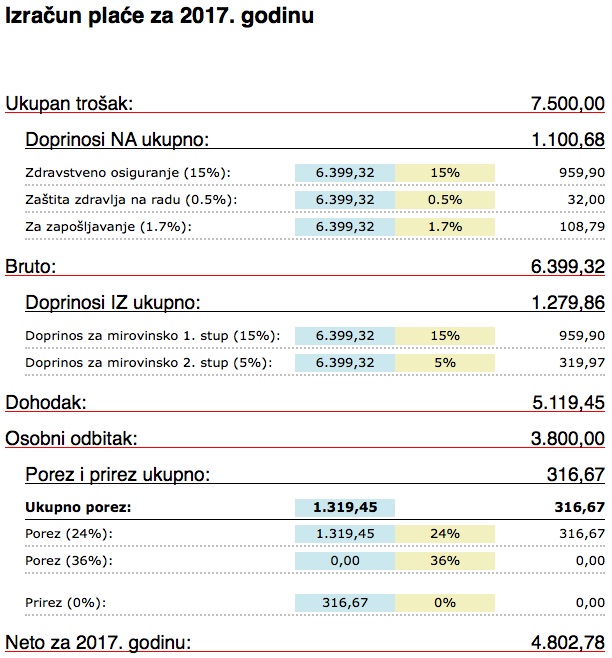Select the blue base cell for Zdravstveno osiguranje
The height and width of the screenshot is (658, 612).
pos(345,172)
